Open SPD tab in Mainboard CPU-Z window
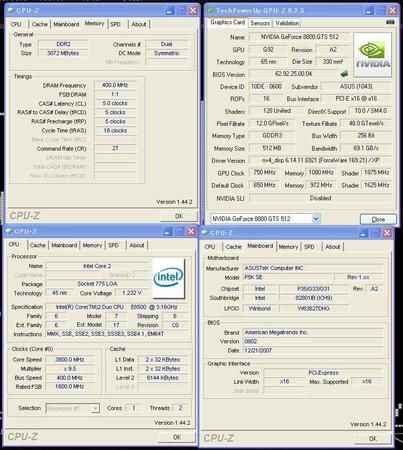Screen dimensions: 403x450 click(x=309, y=247)
